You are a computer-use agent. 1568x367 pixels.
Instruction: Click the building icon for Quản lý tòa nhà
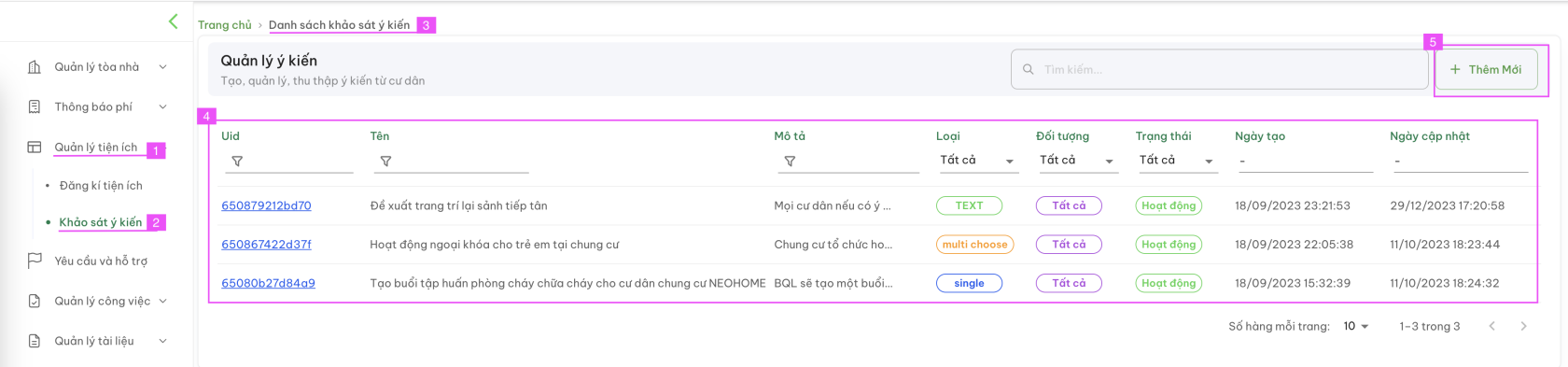click(35, 67)
